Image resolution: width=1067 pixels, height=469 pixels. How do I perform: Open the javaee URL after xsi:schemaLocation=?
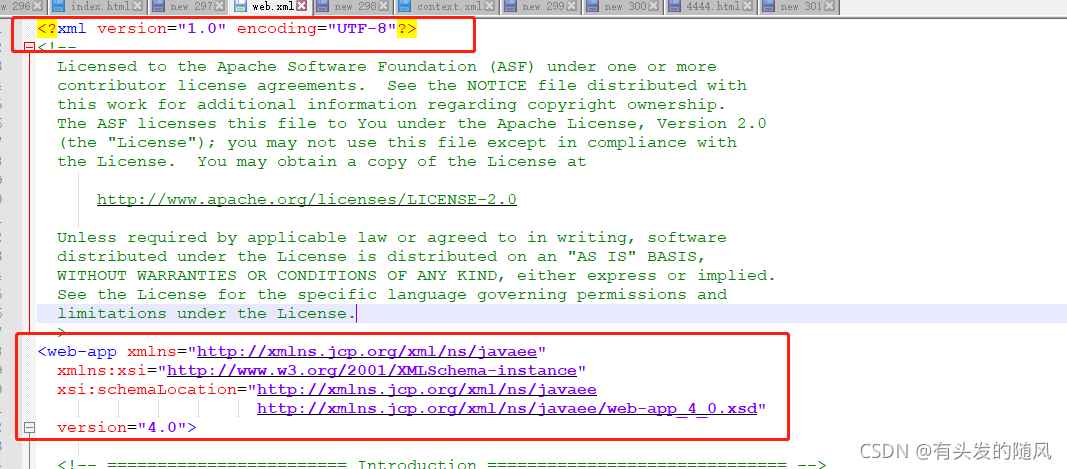[427, 390]
